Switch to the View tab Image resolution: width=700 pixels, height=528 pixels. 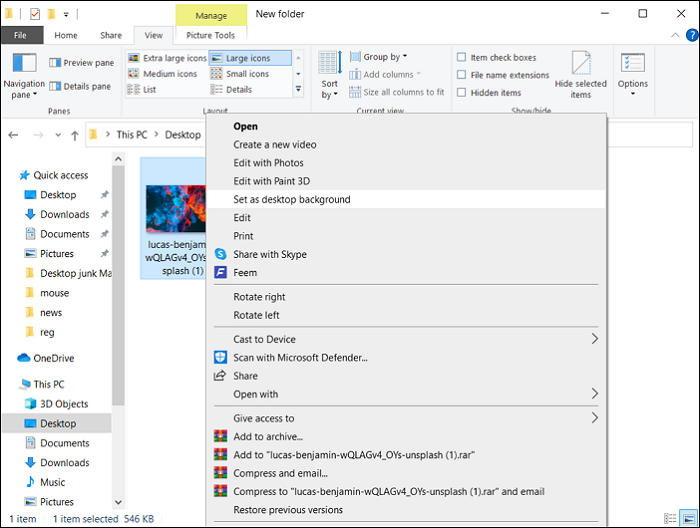pyautogui.click(x=154, y=35)
